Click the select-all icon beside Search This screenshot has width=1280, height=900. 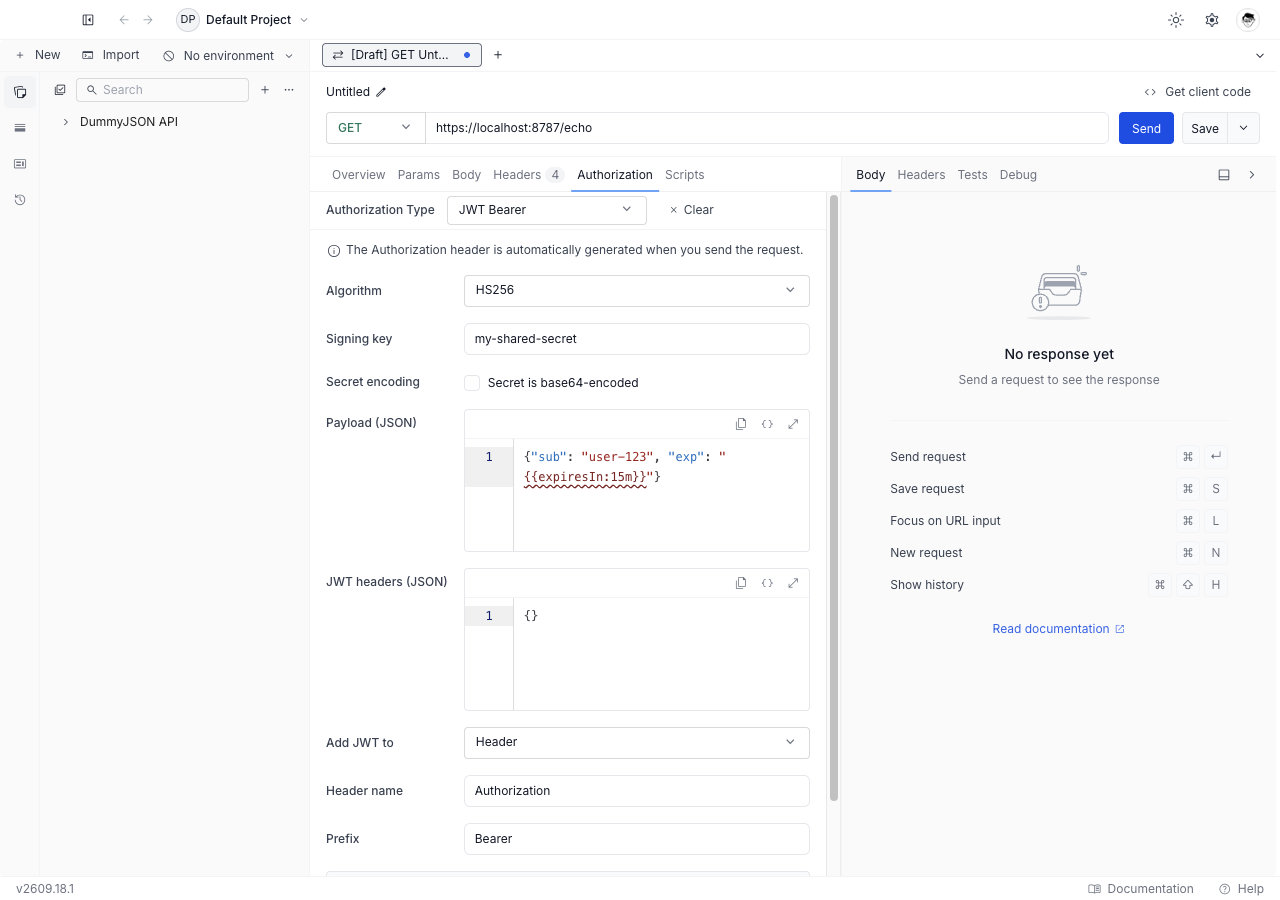click(60, 90)
